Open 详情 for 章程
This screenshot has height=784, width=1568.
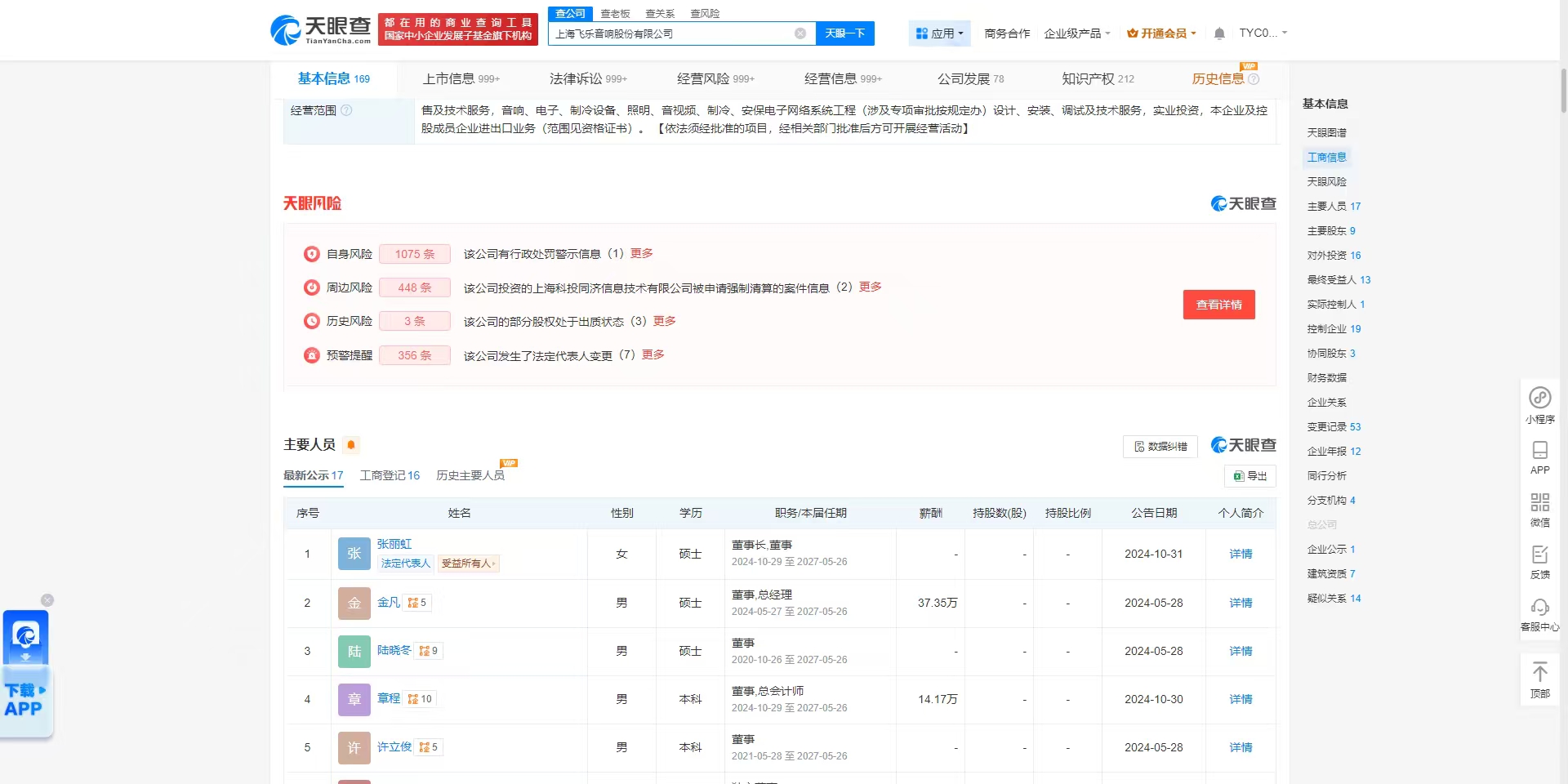1241,700
